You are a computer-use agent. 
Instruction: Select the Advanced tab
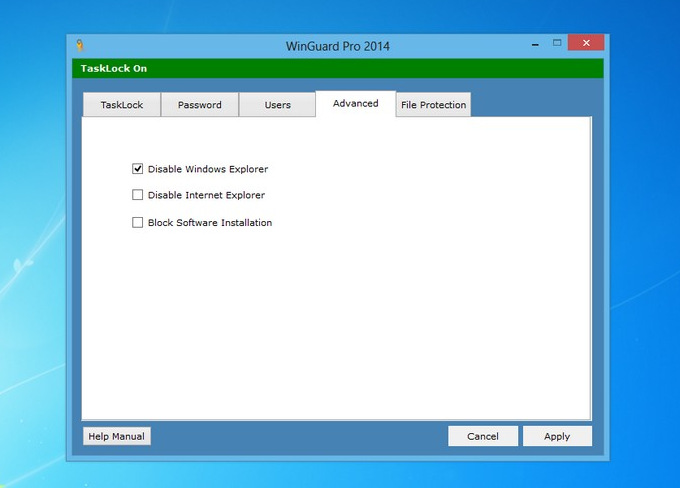click(x=356, y=104)
